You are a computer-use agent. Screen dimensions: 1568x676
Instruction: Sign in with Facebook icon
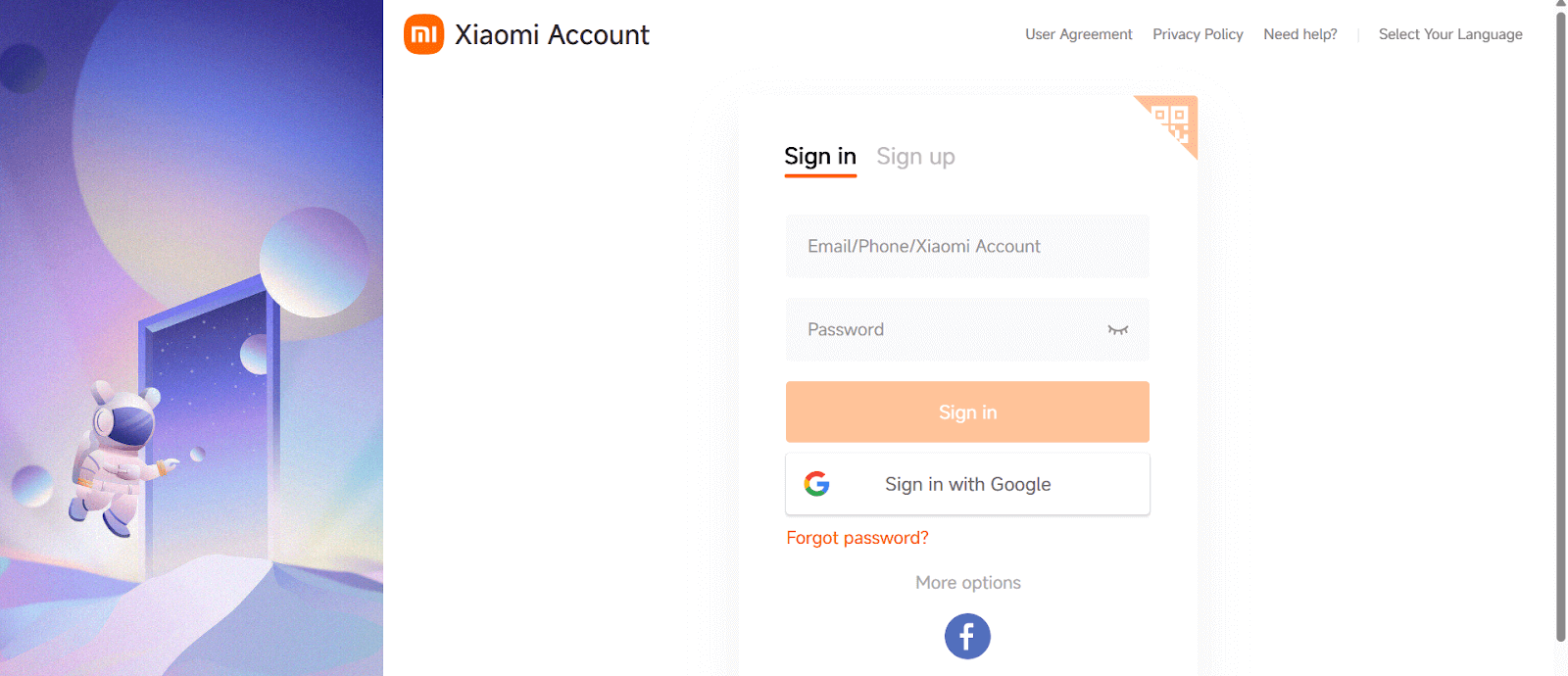point(967,637)
